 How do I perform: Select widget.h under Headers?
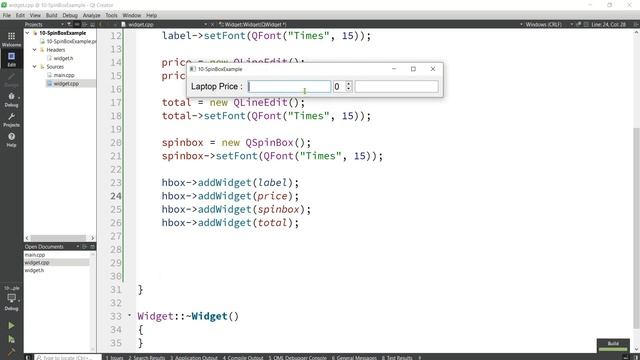point(60,58)
